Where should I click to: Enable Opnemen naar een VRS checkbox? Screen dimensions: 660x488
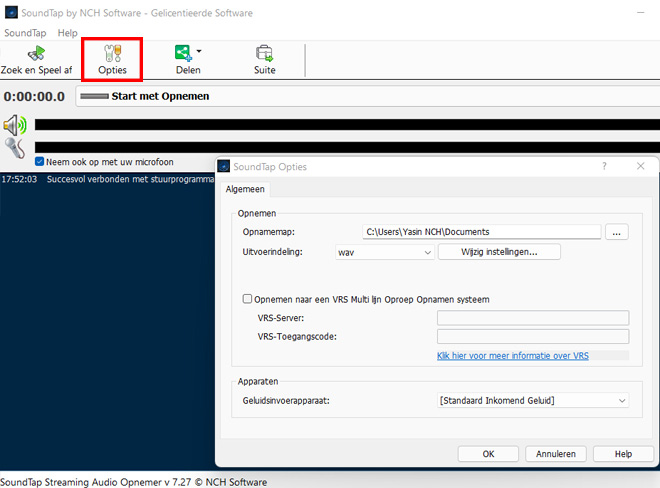coord(247,299)
